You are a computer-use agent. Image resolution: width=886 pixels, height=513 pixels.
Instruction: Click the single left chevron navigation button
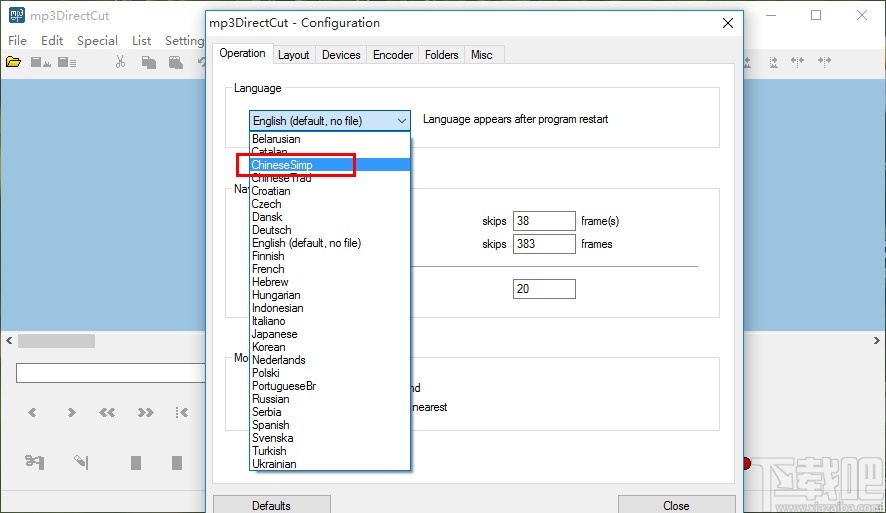(x=32, y=412)
